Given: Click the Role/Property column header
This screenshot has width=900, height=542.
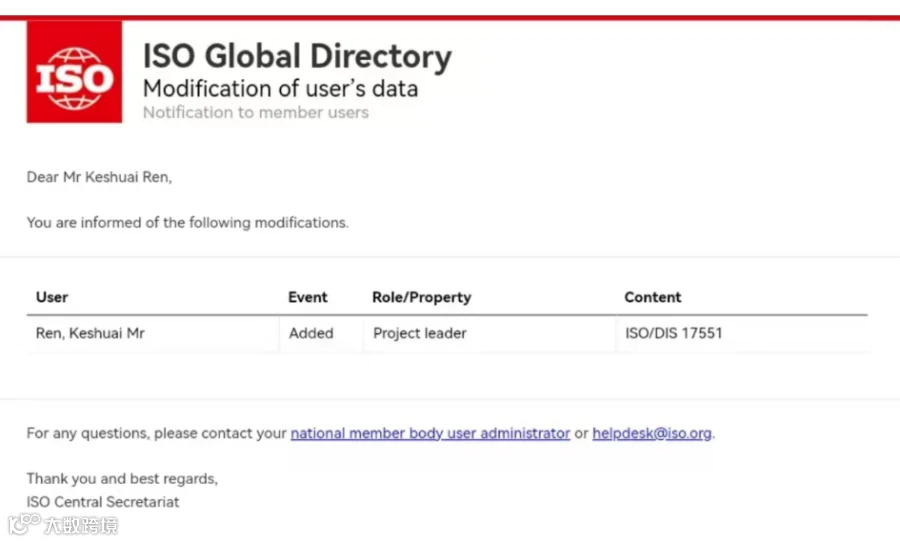Looking at the screenshot, I should (422, 297).
